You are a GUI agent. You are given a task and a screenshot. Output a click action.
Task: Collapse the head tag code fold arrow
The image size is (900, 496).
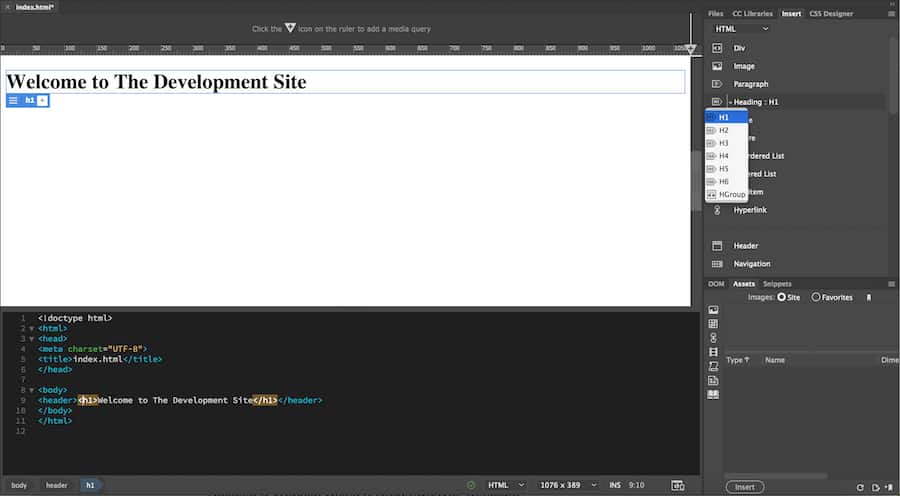pos(31,339)
